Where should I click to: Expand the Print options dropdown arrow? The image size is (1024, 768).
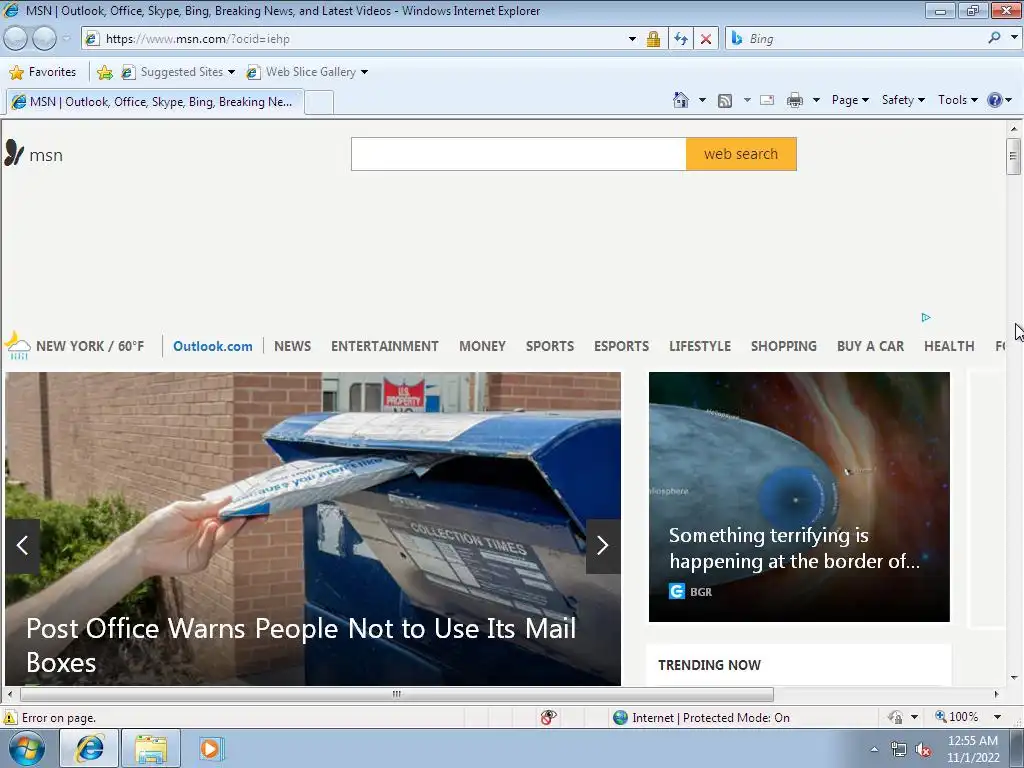tap(816, 100)
